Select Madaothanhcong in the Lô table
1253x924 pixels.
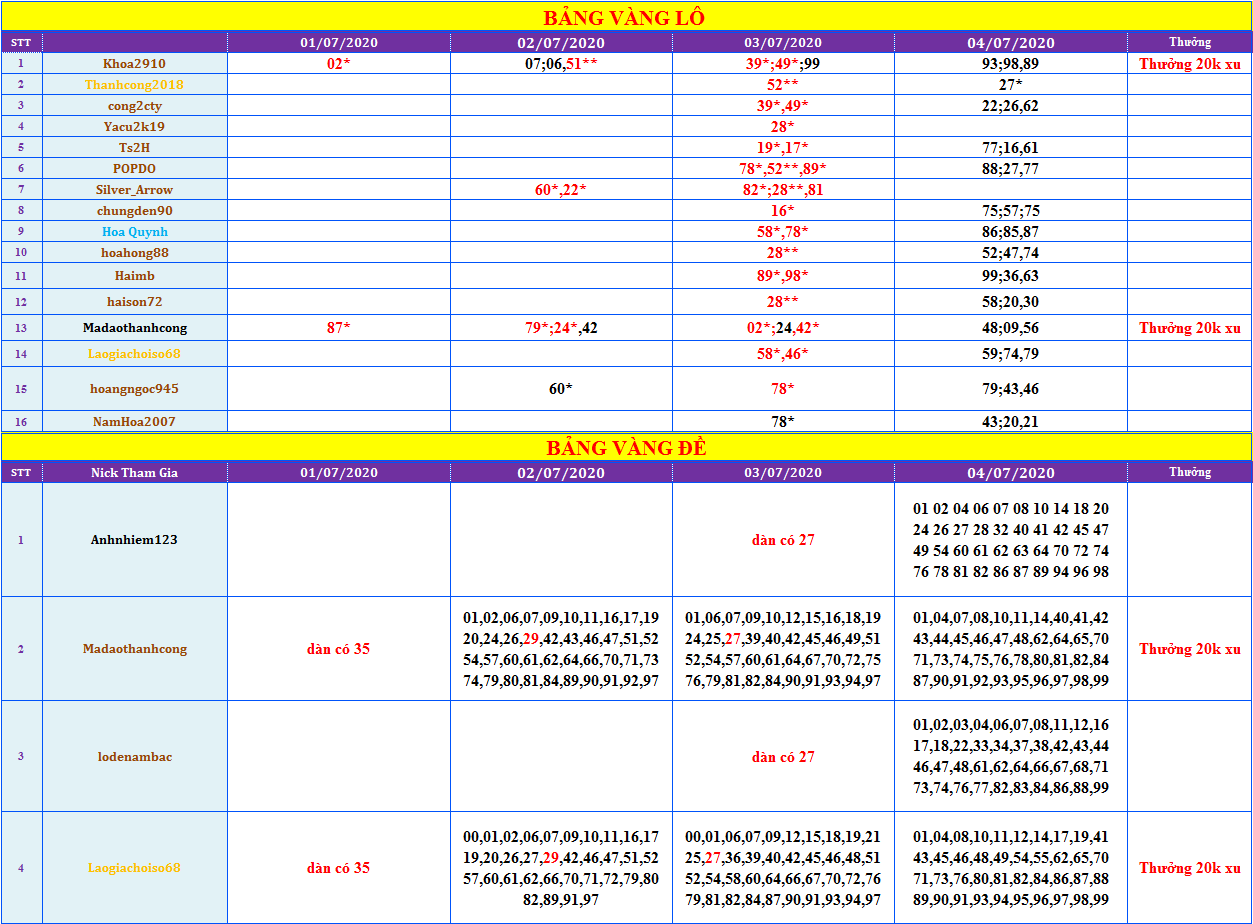click(134, 328)
